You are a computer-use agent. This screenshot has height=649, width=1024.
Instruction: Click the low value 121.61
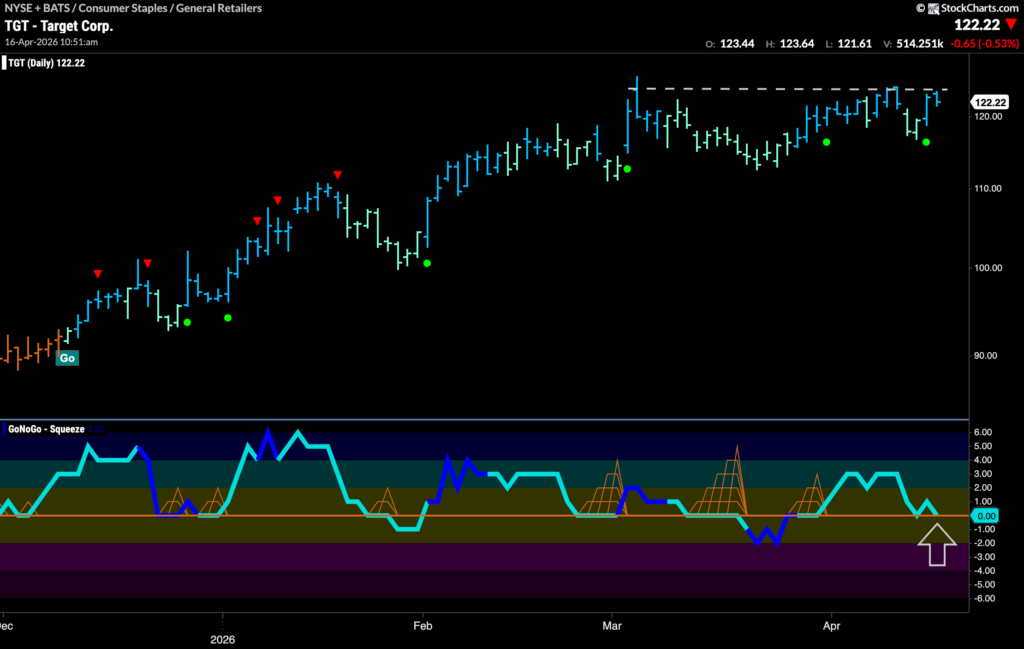854,44
